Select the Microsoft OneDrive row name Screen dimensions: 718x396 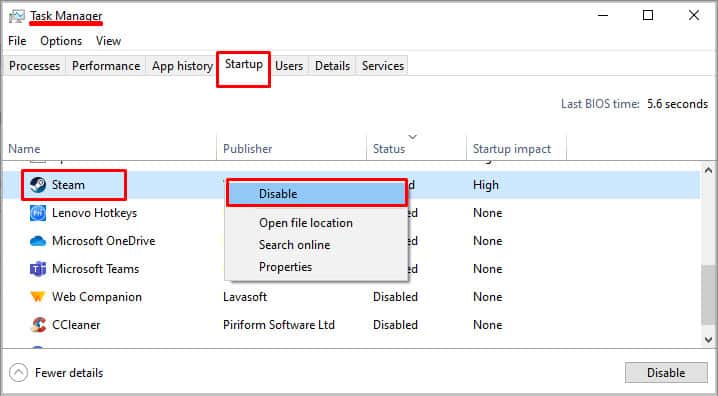pyautogui.click(x=103, y=241)
